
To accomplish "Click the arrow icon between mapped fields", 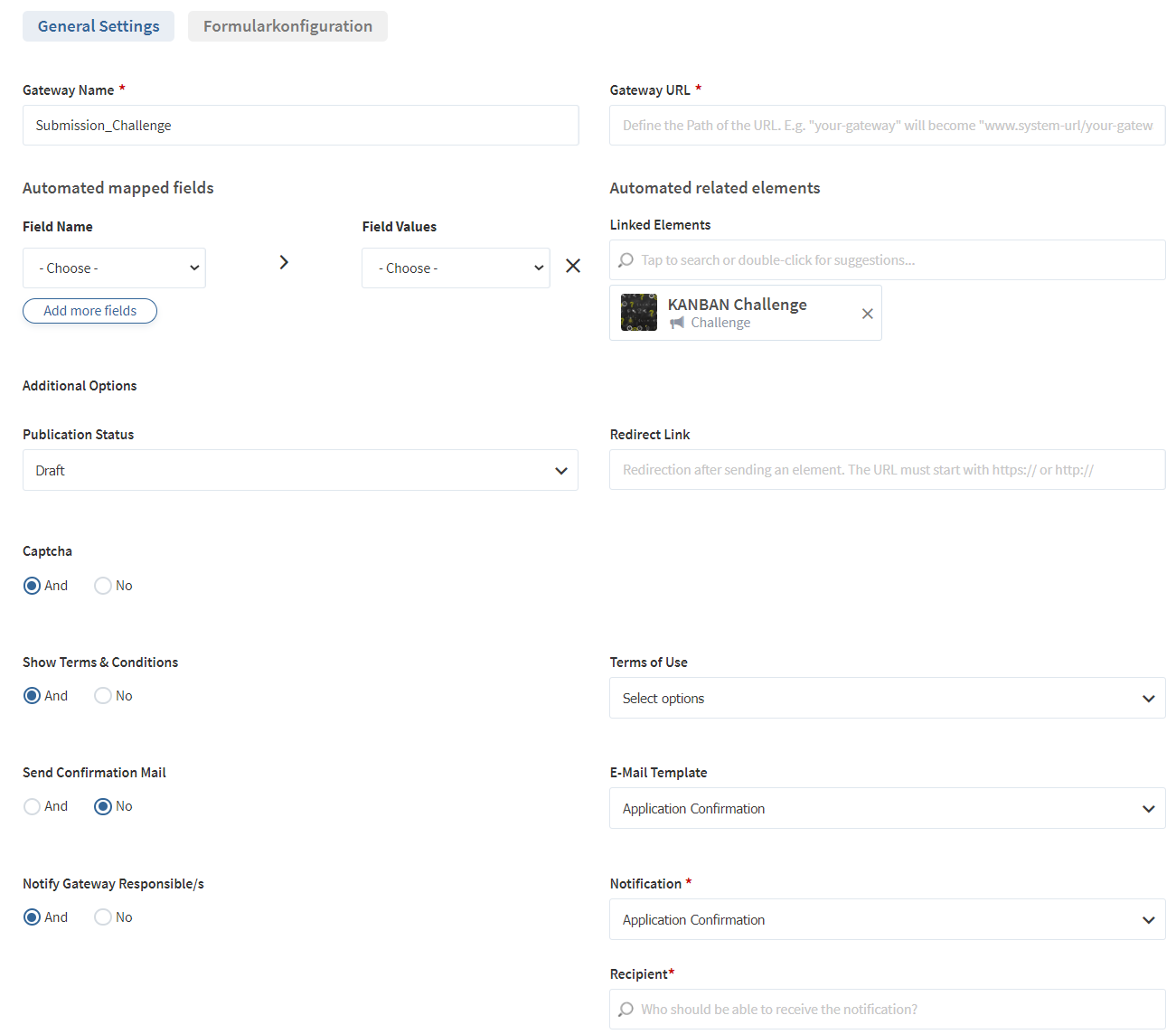I will (x=284, y=262).
